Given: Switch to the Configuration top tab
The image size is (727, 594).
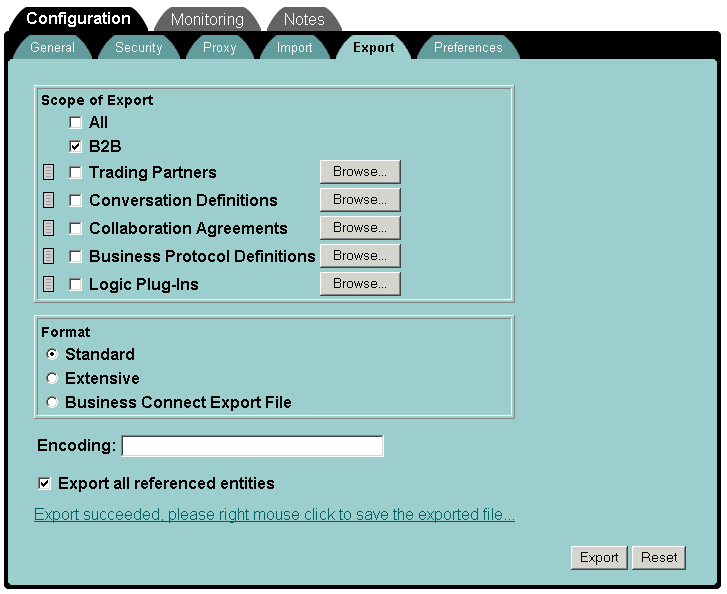Looking at the screenshot, I should pyautogui.click(x=78, y=19).
